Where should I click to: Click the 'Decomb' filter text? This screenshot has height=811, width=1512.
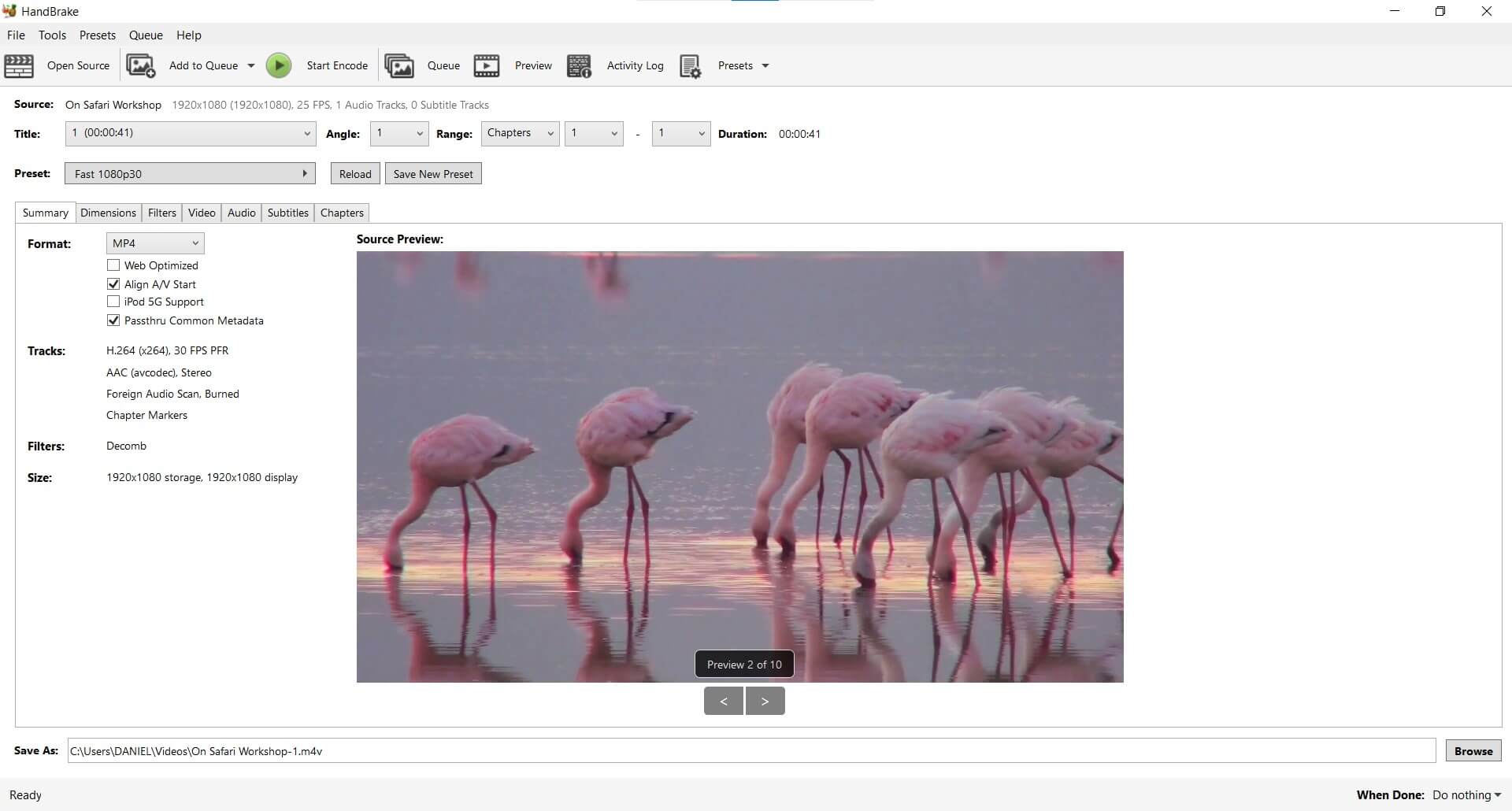pyautogui.click(x=126, y=446)
